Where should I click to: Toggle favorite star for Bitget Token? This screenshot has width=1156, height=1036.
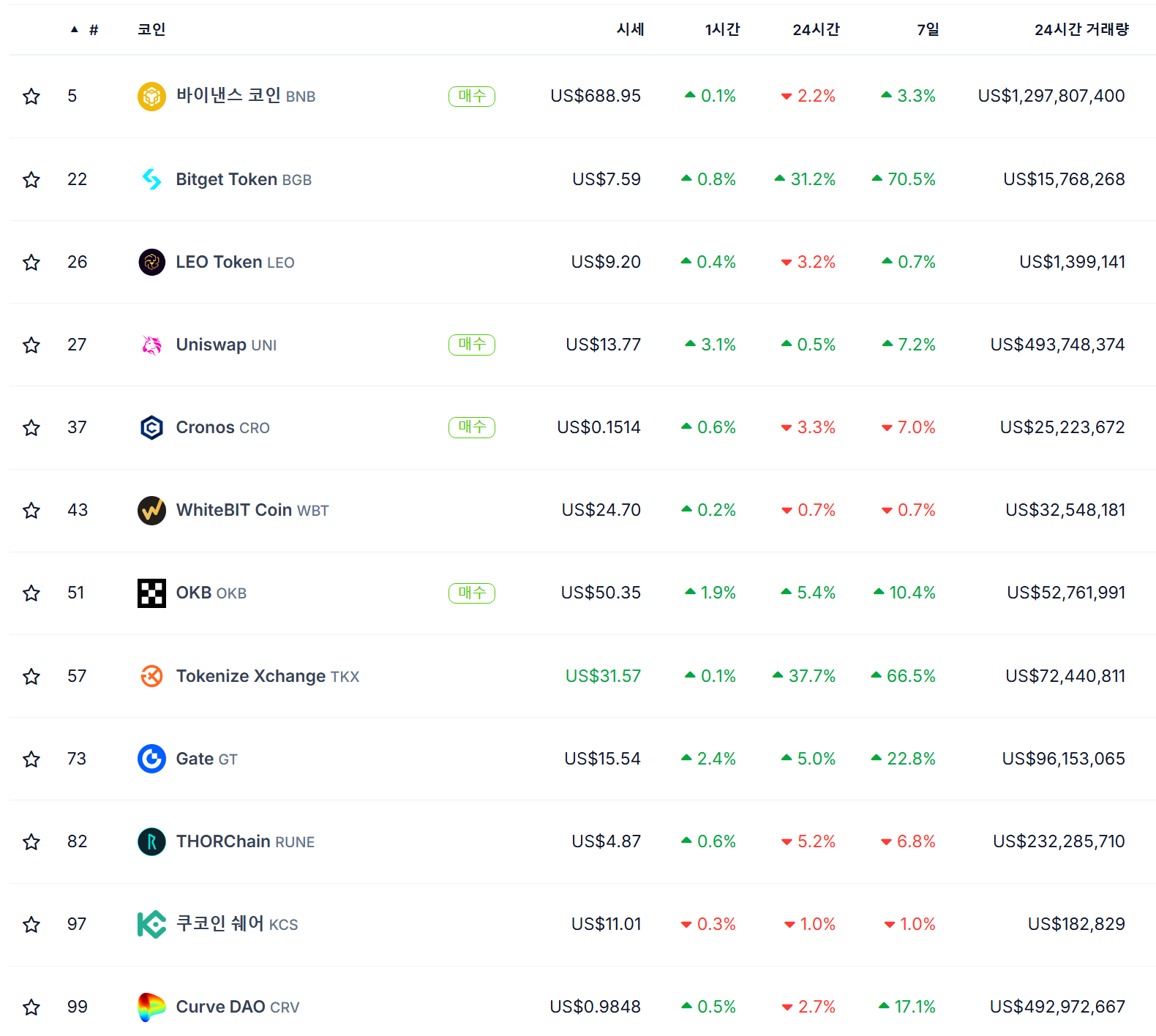(x=31, y=179)
